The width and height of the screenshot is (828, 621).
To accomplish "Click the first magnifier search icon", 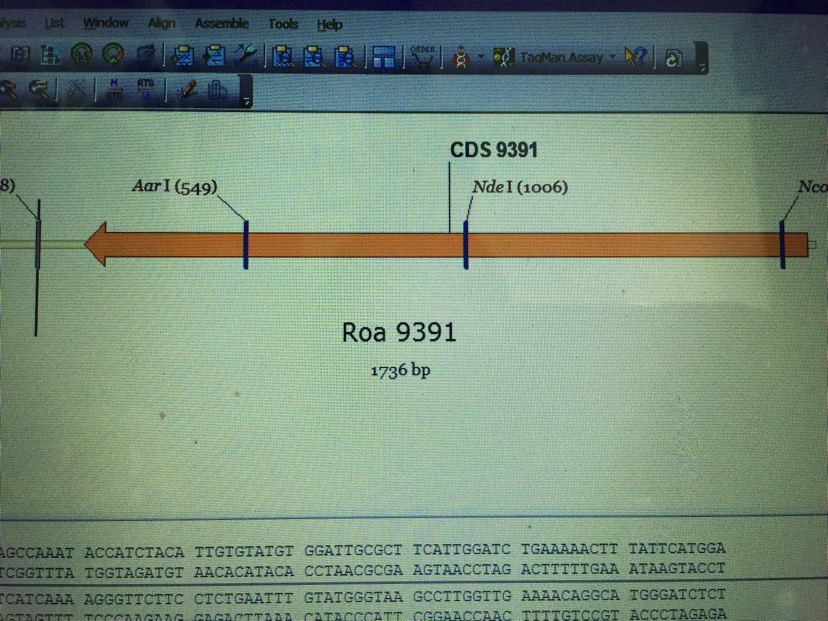I will 283,57.
